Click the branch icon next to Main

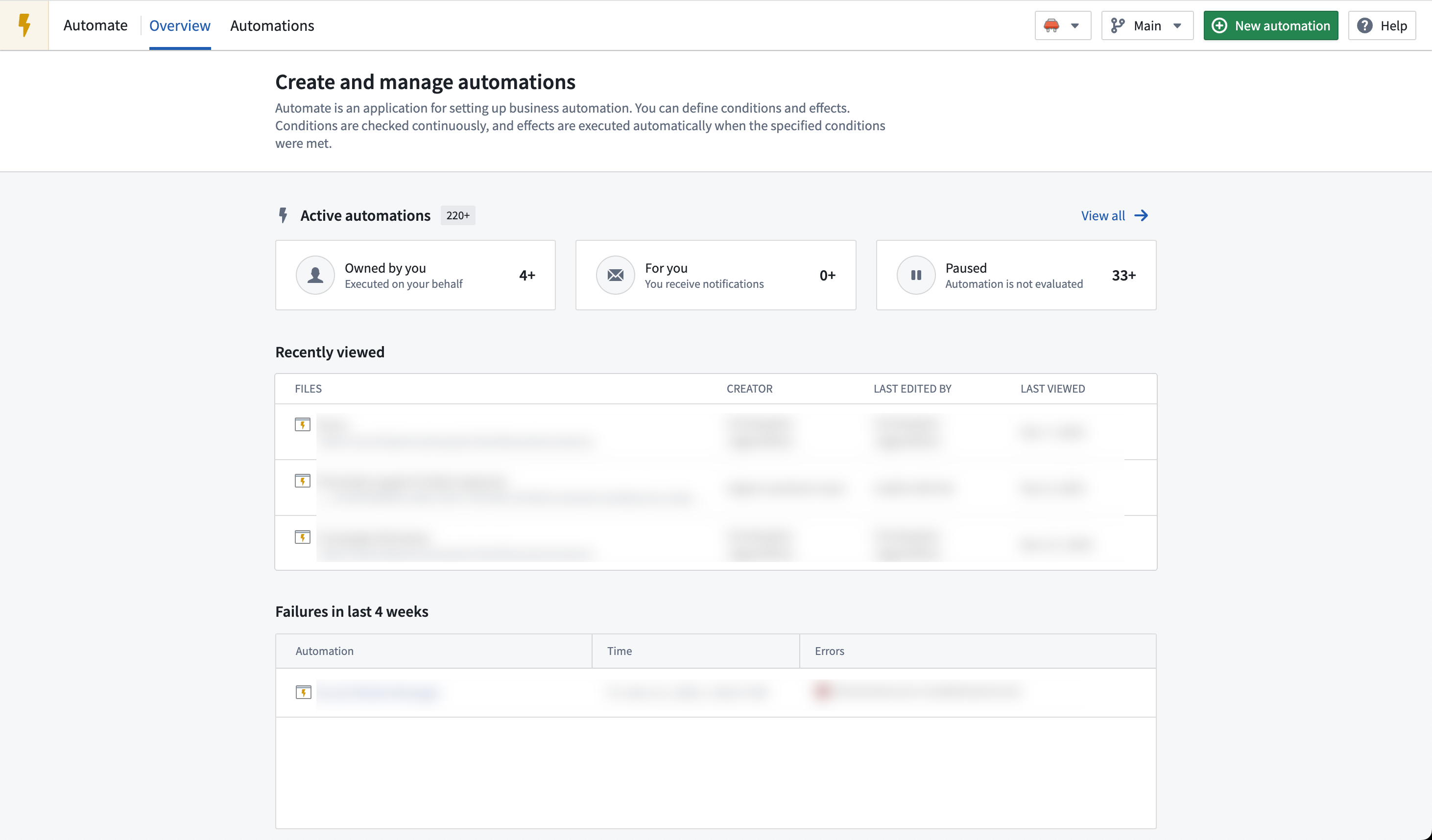click(x=1118, y=25)
